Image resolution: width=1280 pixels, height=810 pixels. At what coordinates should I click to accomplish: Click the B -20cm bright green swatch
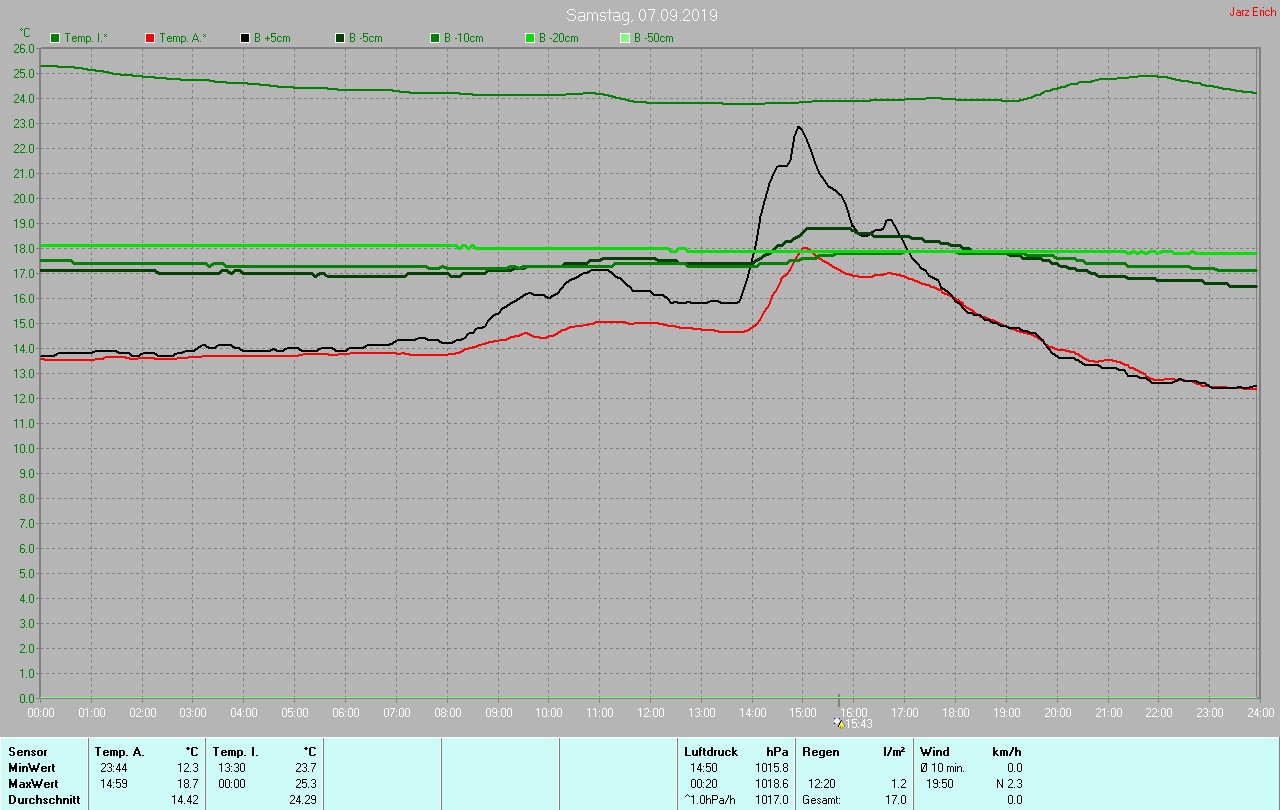530,38
